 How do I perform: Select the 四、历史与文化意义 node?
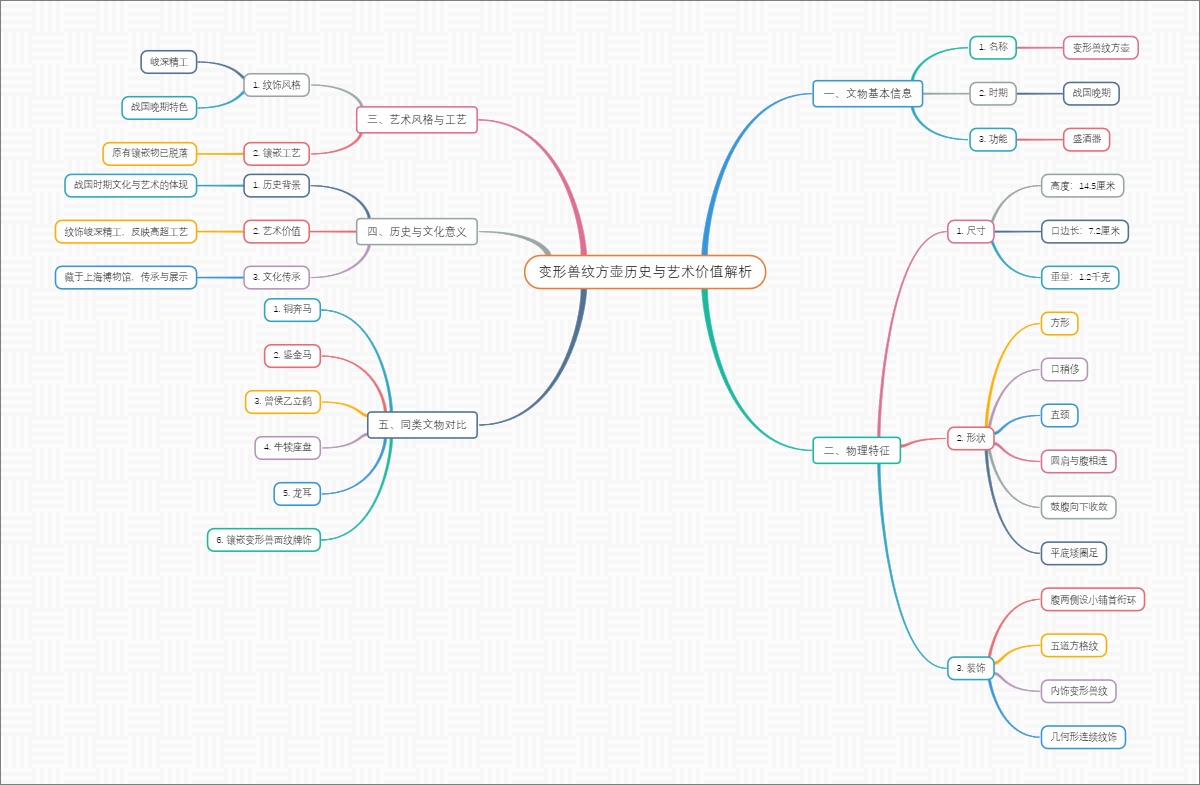point(417,232)
